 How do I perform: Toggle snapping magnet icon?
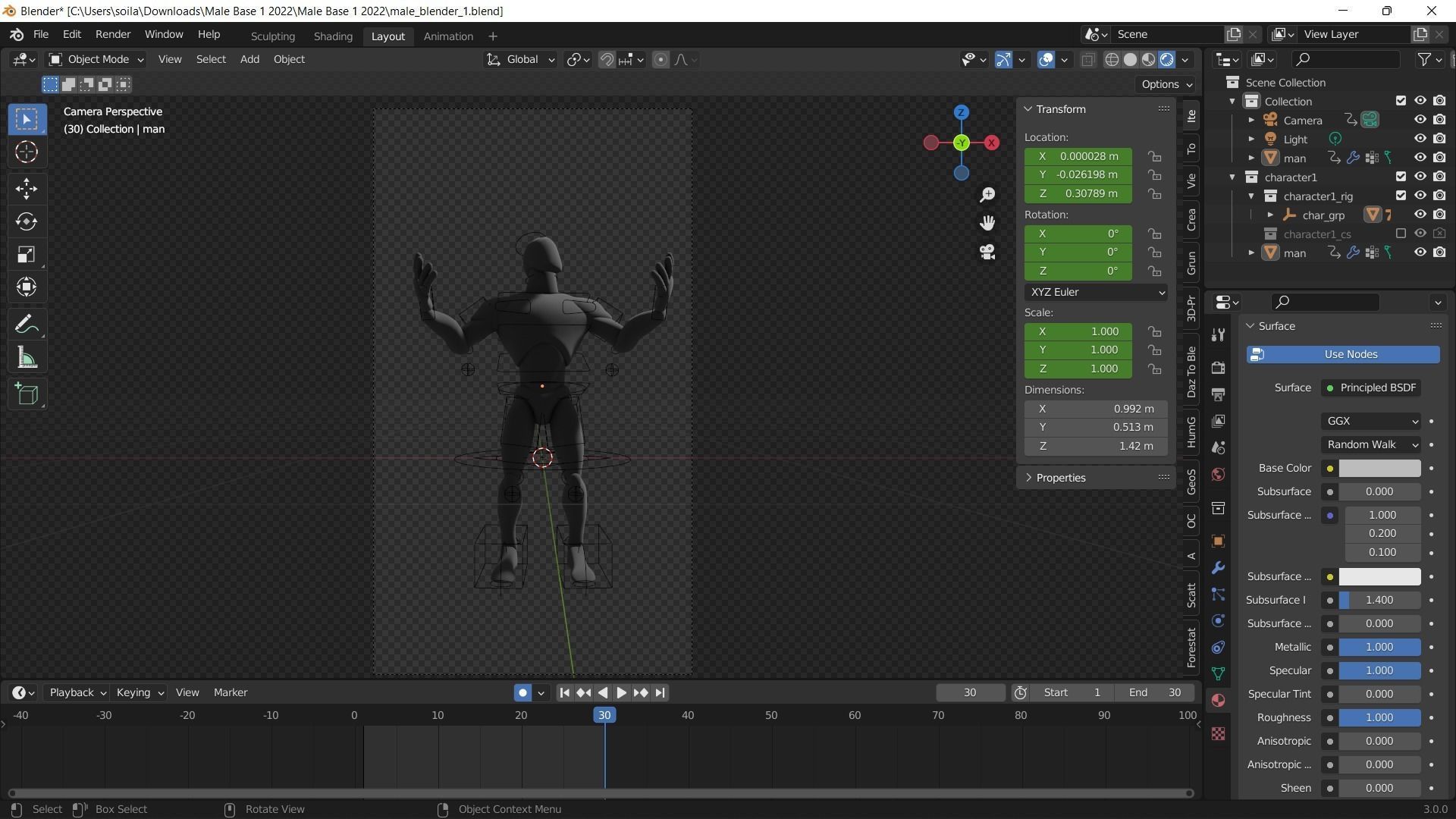[607, 59]
